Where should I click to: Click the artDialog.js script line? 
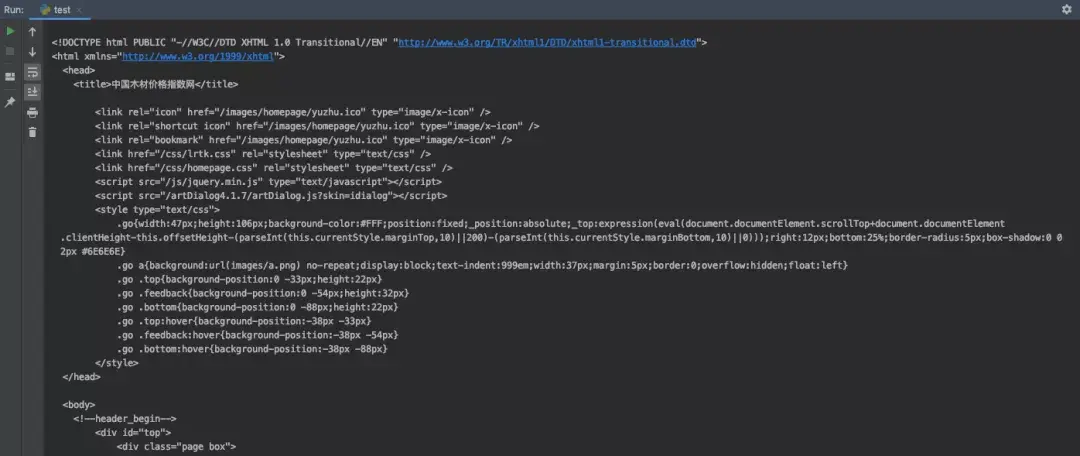point(271,196)
